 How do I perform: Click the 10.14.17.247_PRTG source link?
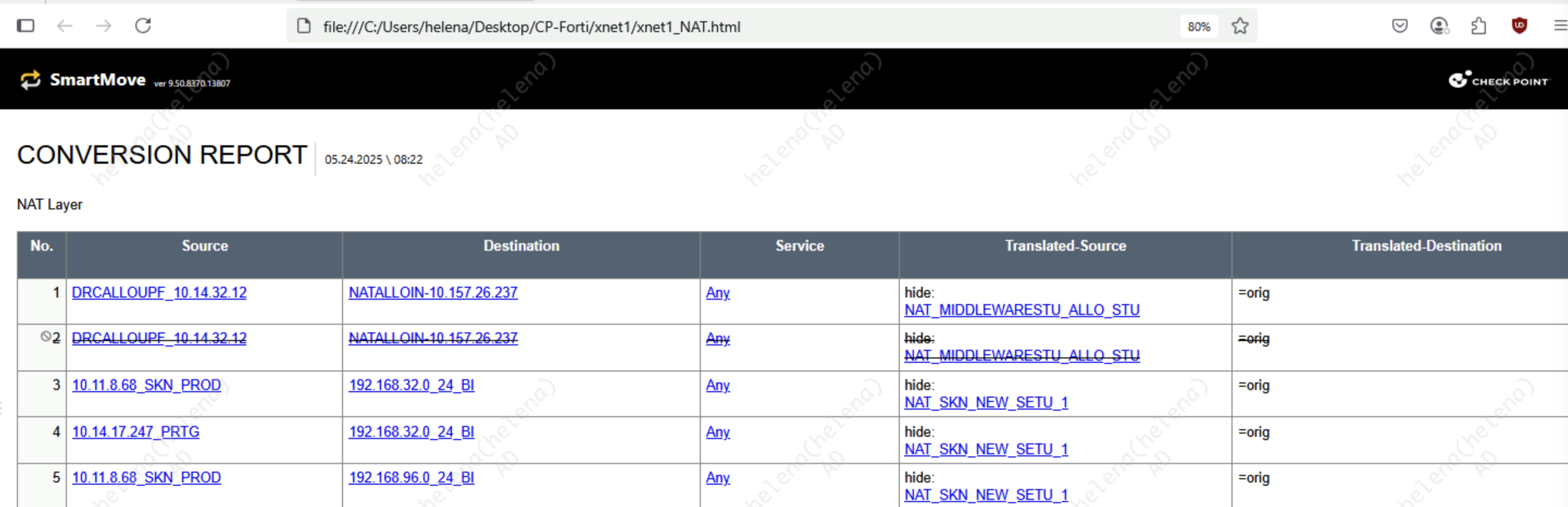coord(135,432)
